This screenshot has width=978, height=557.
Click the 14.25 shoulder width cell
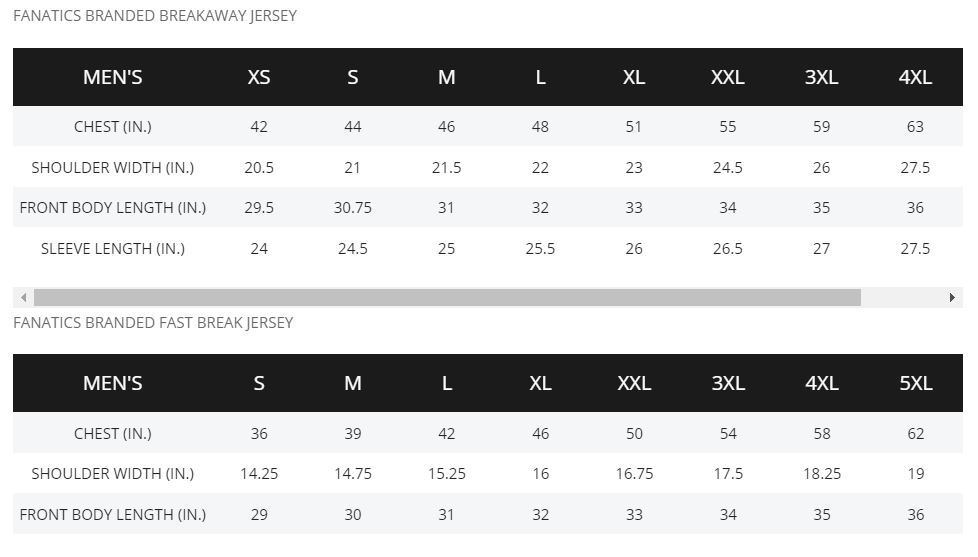pos(259,474)
